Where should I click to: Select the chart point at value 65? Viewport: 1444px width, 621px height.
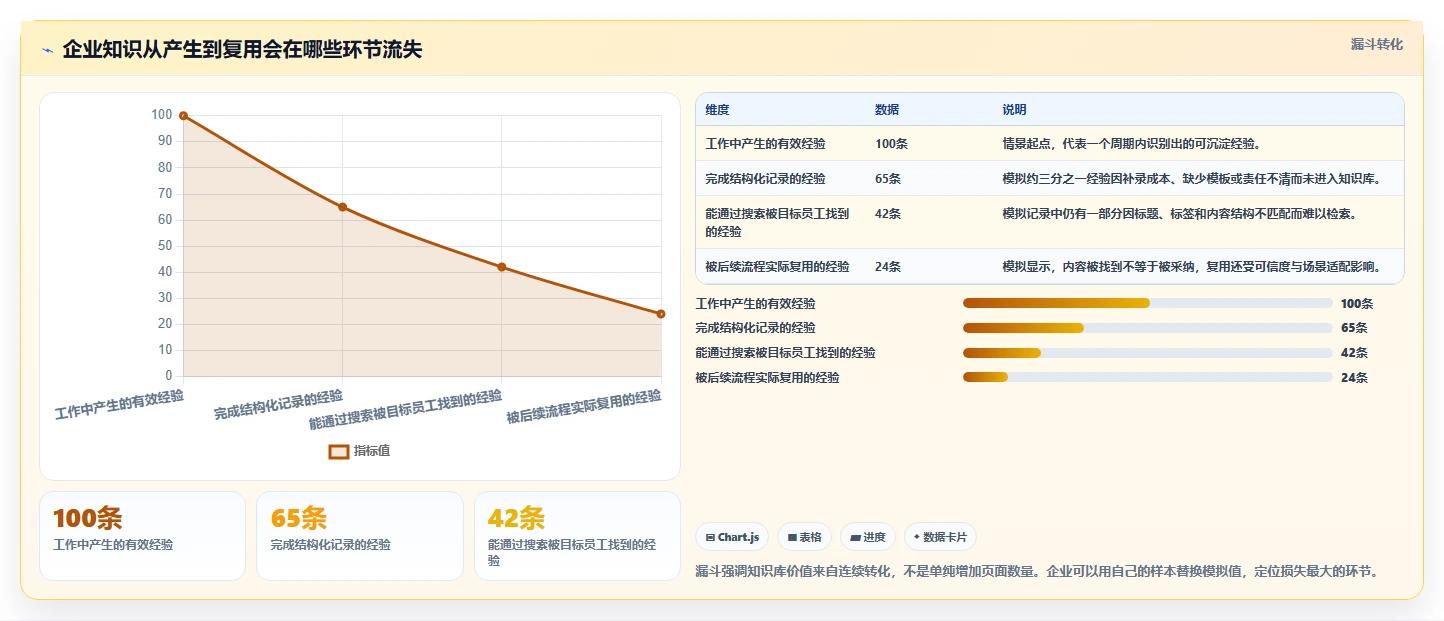pos(342,207)
